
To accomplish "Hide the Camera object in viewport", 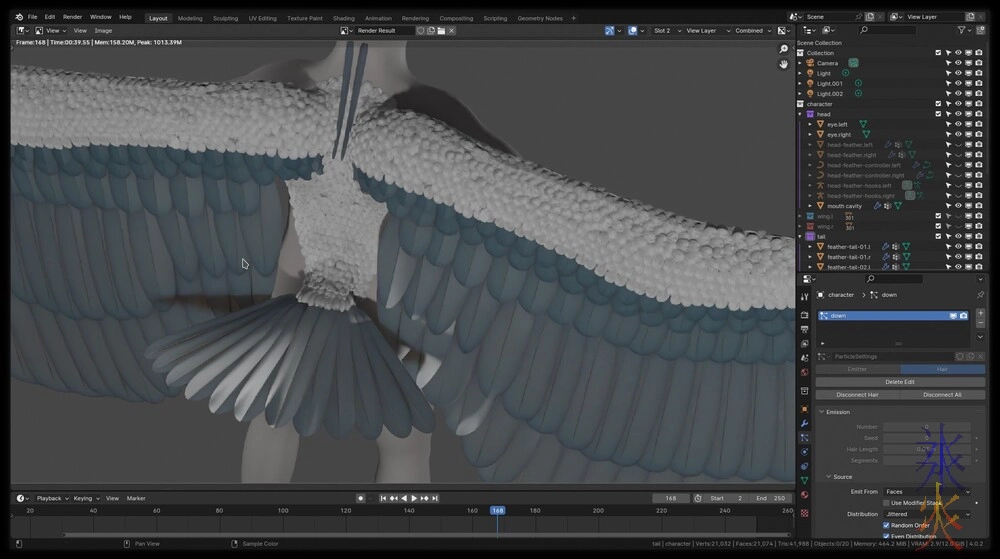I will [x=958, y=63].
